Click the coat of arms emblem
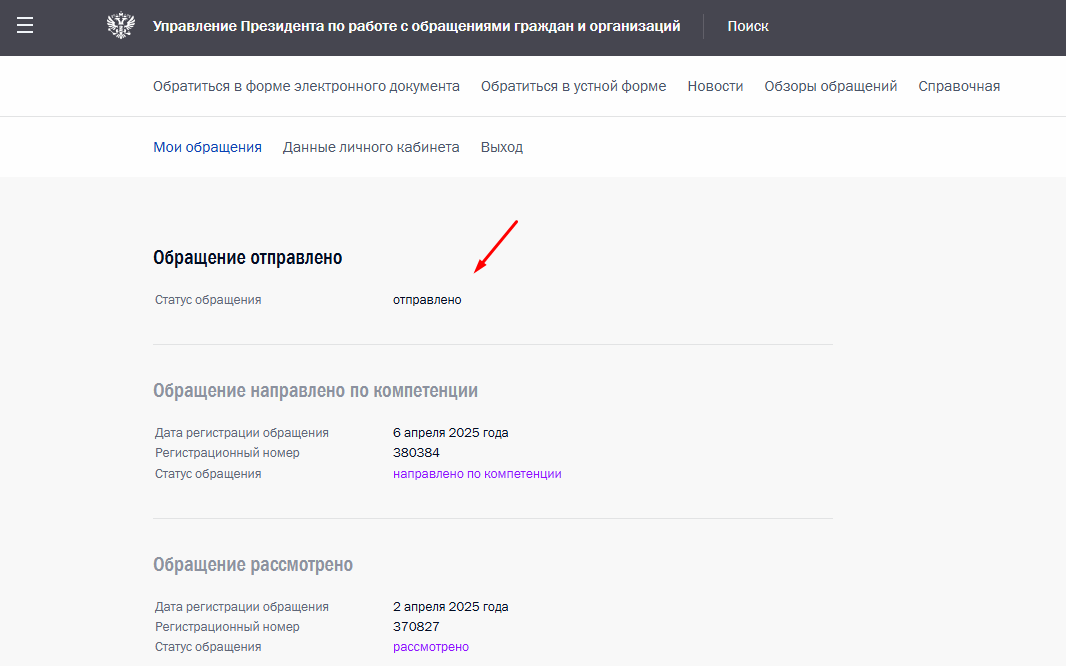 [x=120, y=26]
